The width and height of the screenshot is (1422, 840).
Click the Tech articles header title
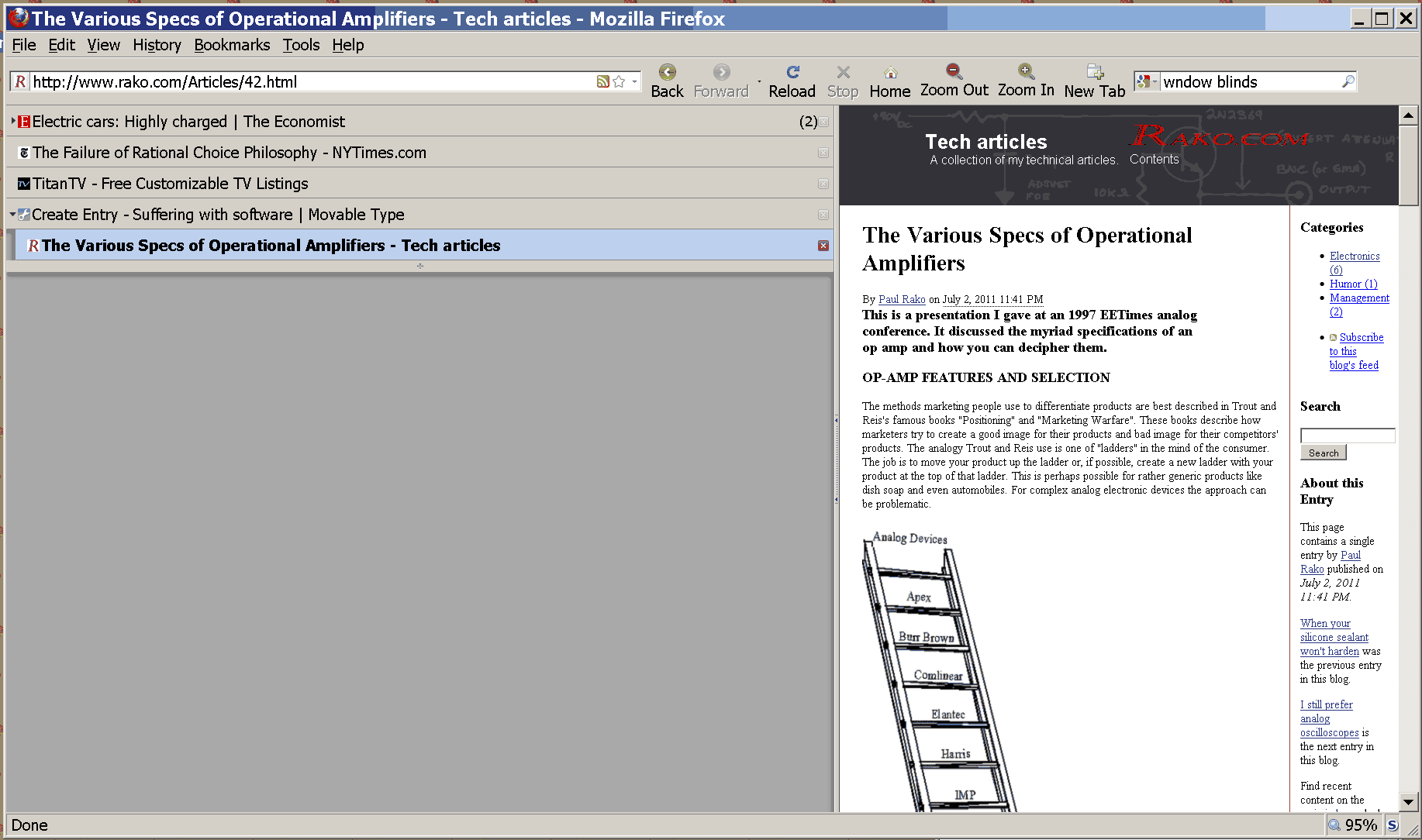point(985,142)
